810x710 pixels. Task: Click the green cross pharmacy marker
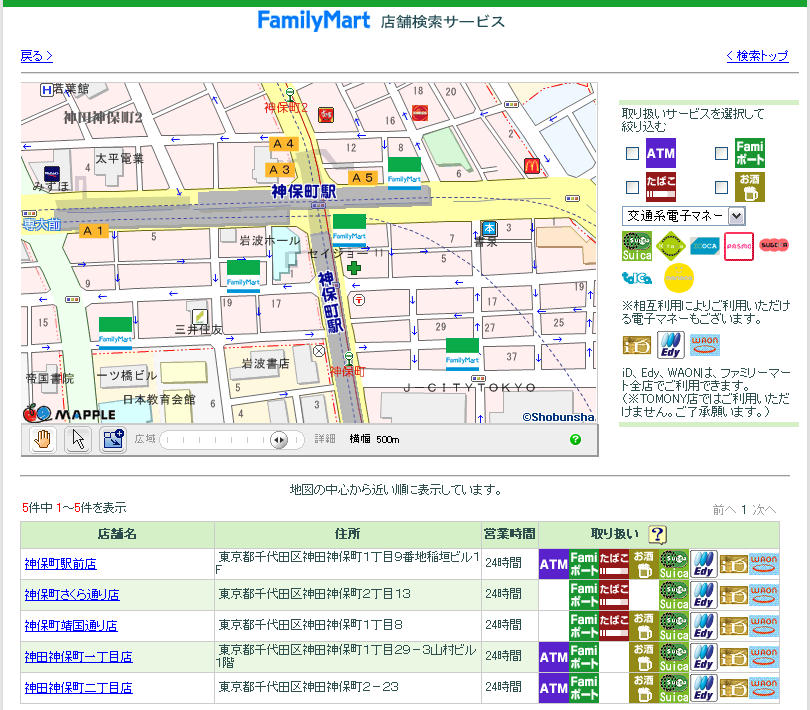tap(354, 268)
